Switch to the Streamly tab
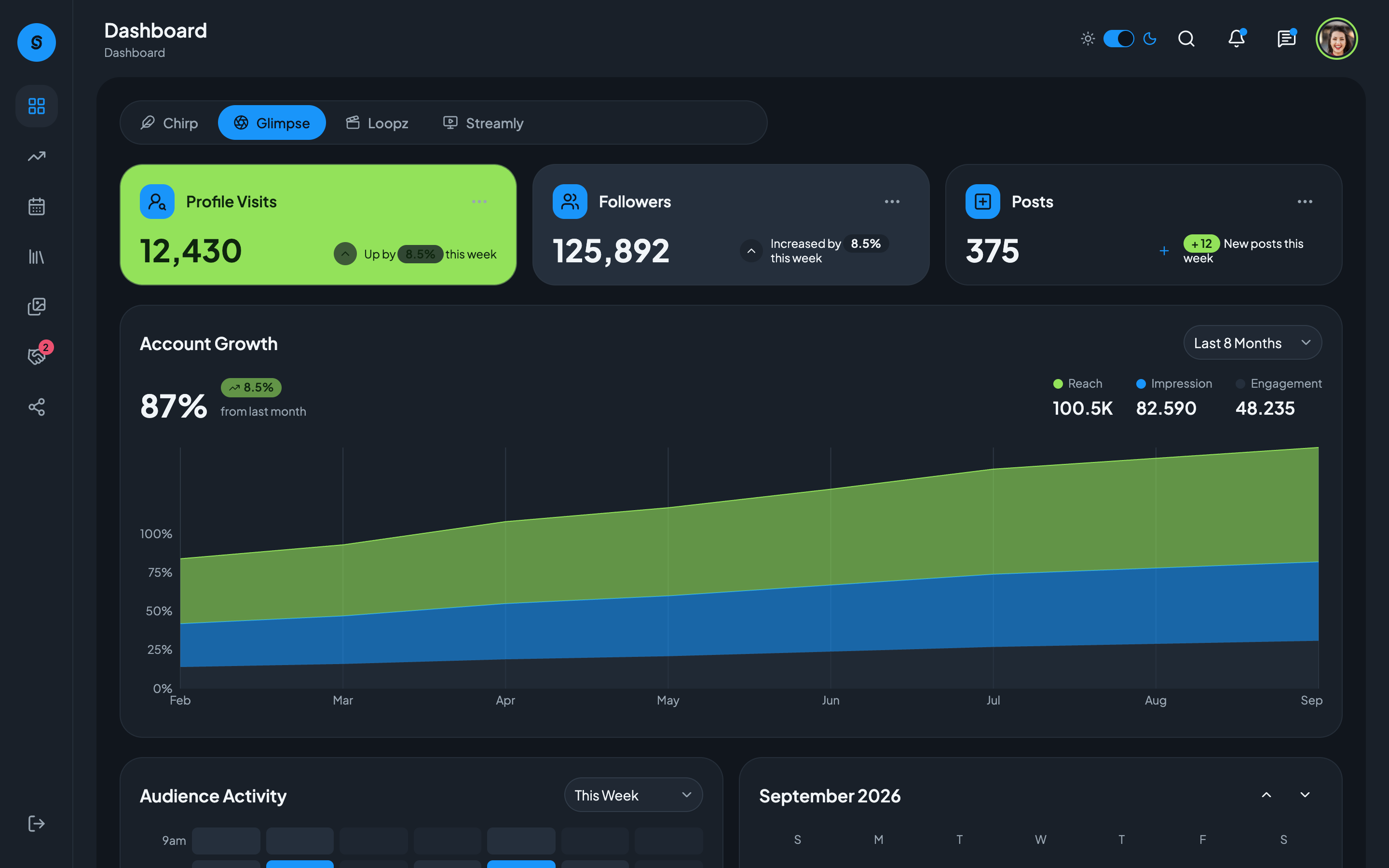This screenshot has width=1389, height=868. pos(483,123)
